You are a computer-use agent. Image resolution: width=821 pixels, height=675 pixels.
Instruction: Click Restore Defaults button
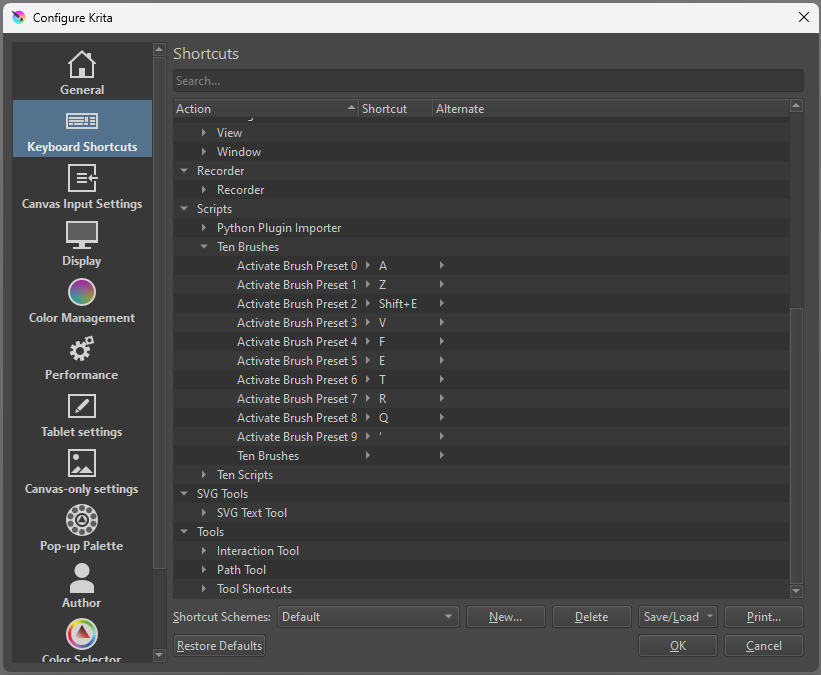pos(219,646)
